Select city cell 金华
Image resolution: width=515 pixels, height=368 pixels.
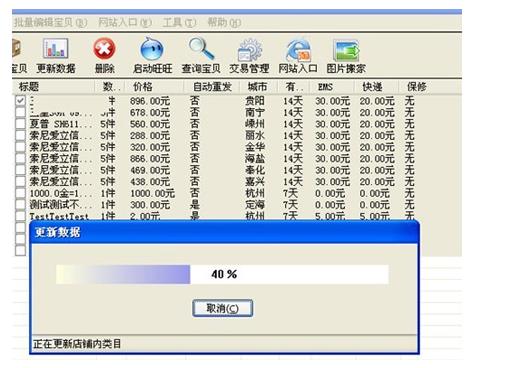coord(255,147)
